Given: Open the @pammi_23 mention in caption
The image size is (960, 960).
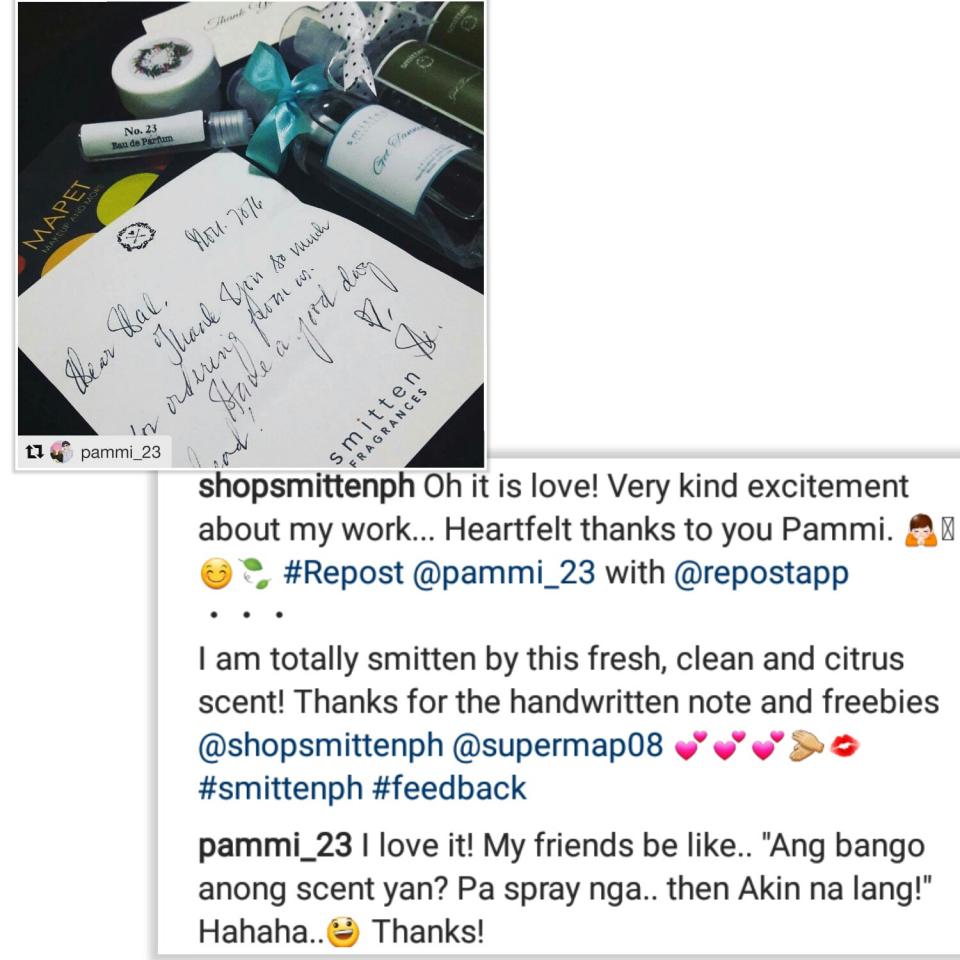Looking at the screenshot, I should click(504, 573).
